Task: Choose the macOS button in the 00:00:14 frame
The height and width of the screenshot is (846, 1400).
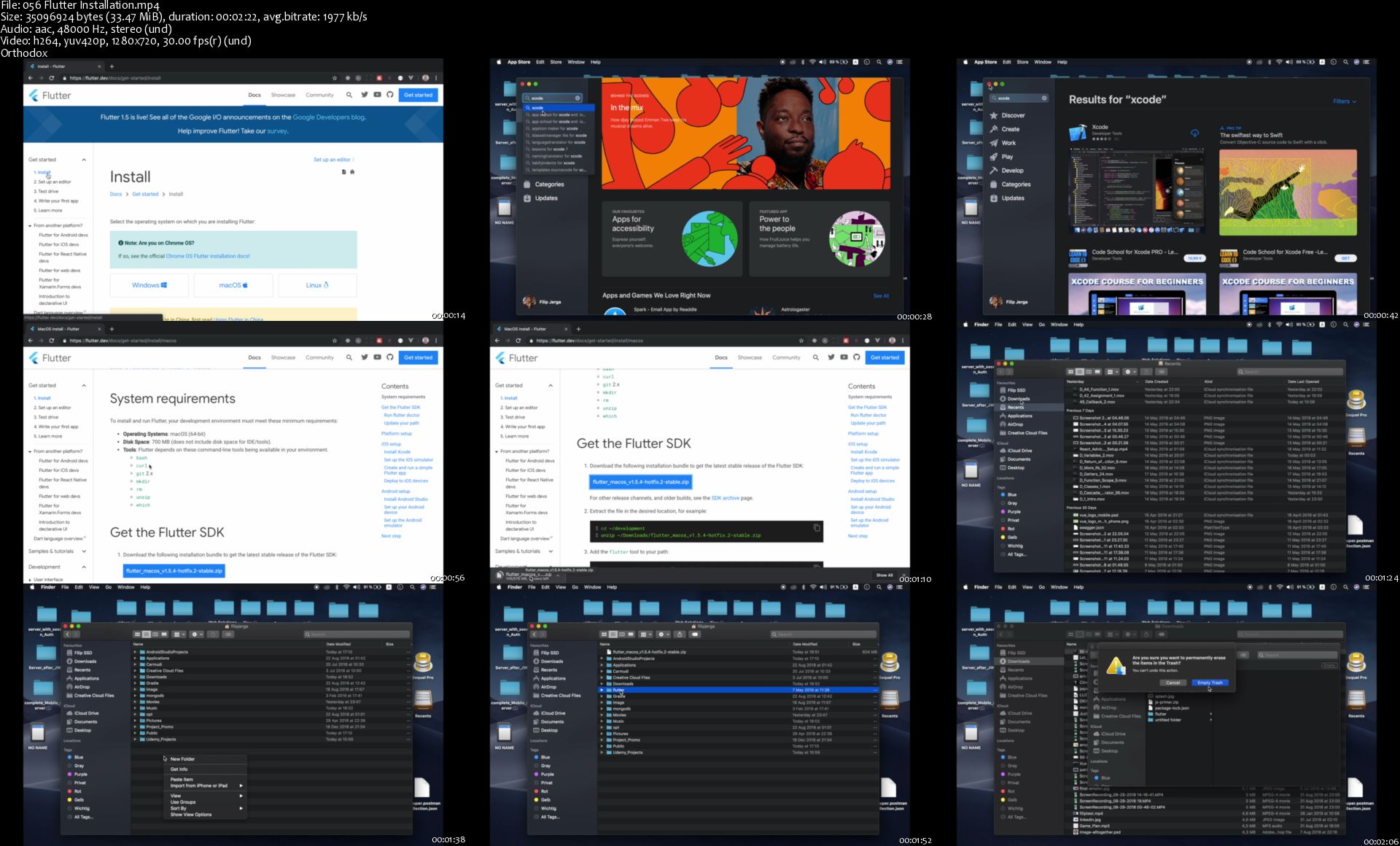Action: point(233,285)
